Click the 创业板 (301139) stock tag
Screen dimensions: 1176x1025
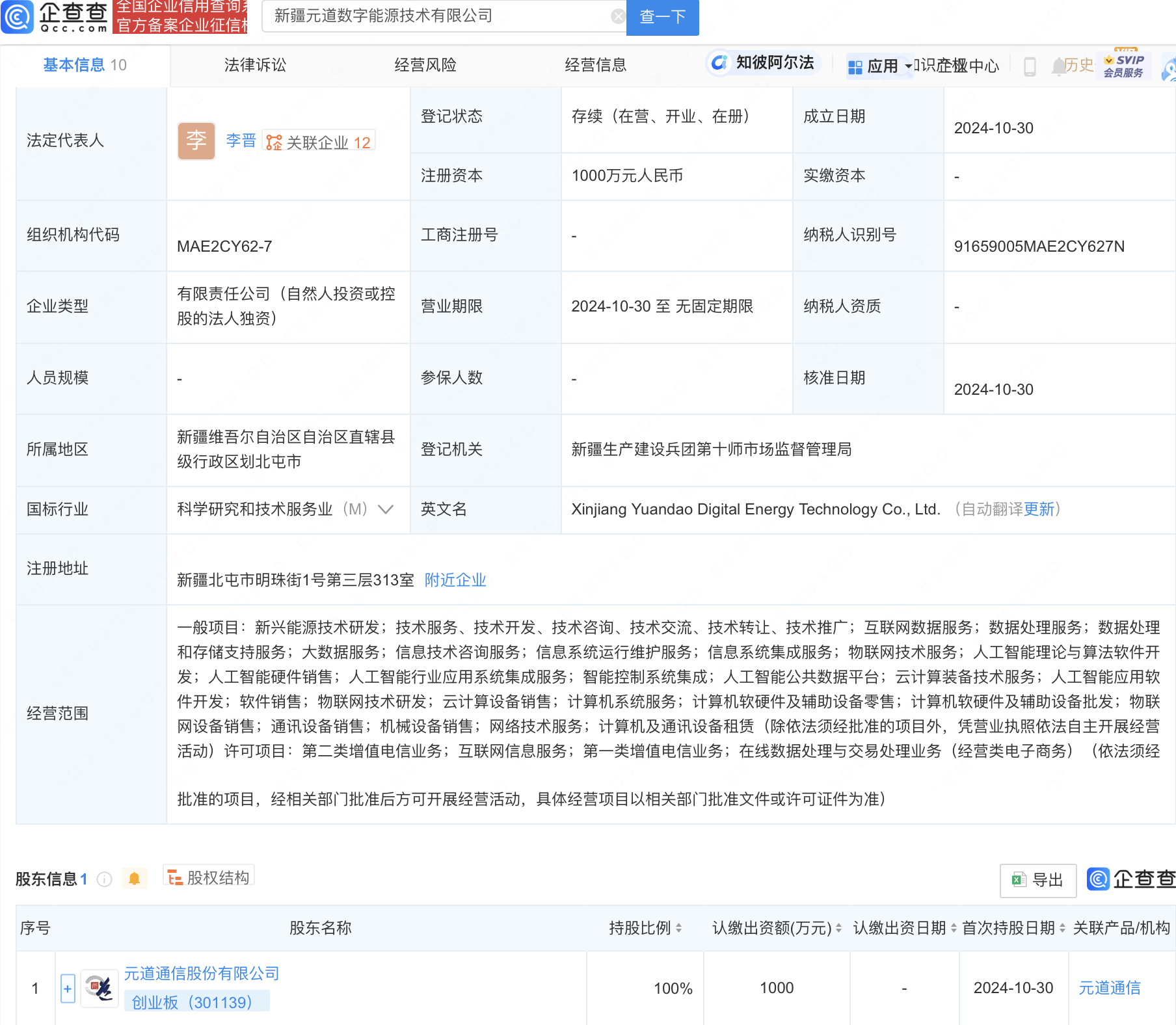(x=196, y=1002)
